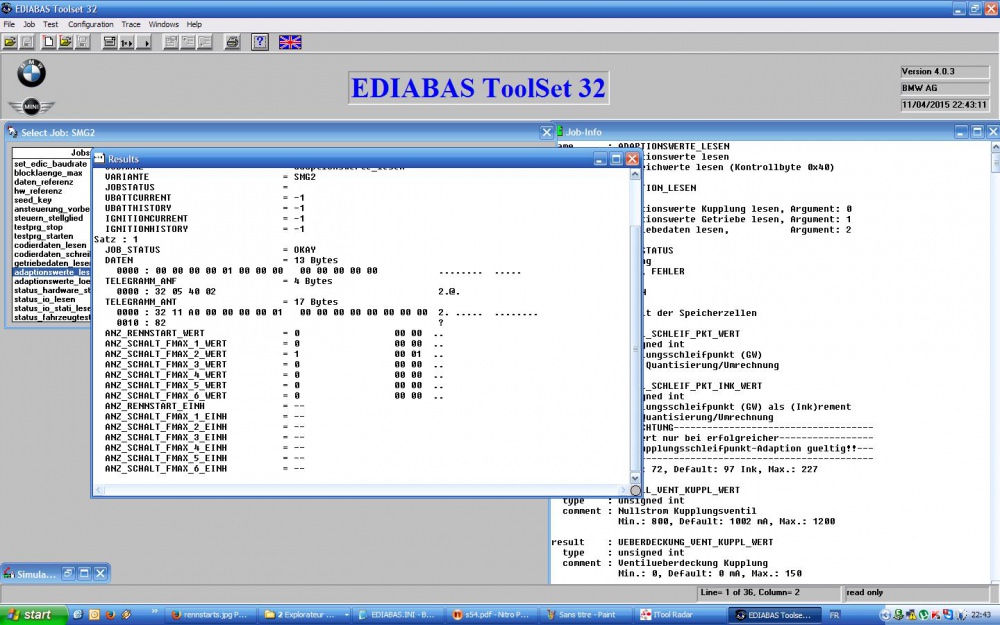Viewport: 1000px width, 625px height.
Task: Close the Select Job: SMG2 window
Action: point(547,132)
